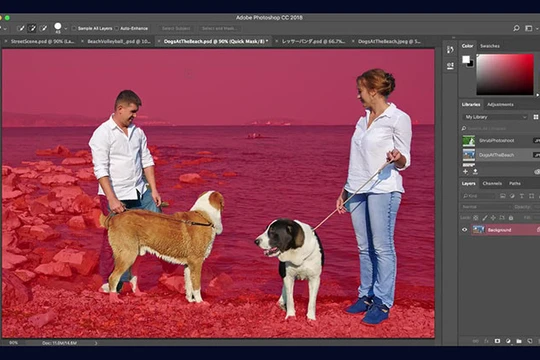
Task: Toggle Lock Image Pixels brush icon
Action: (x=485, y=218)
